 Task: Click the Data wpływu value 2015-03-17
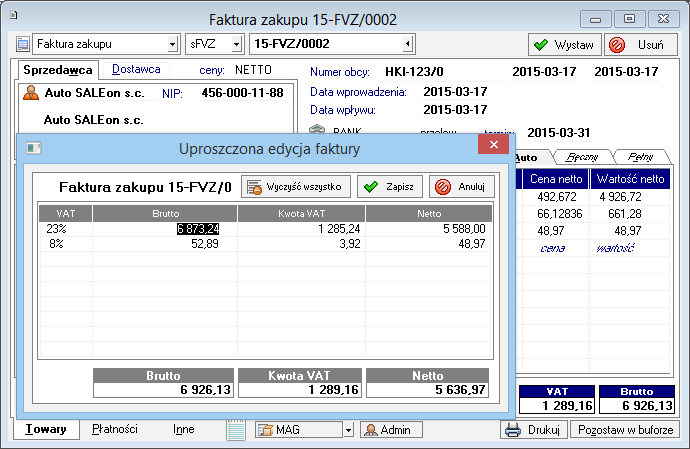pyautogui.click(x=455, y=110)
